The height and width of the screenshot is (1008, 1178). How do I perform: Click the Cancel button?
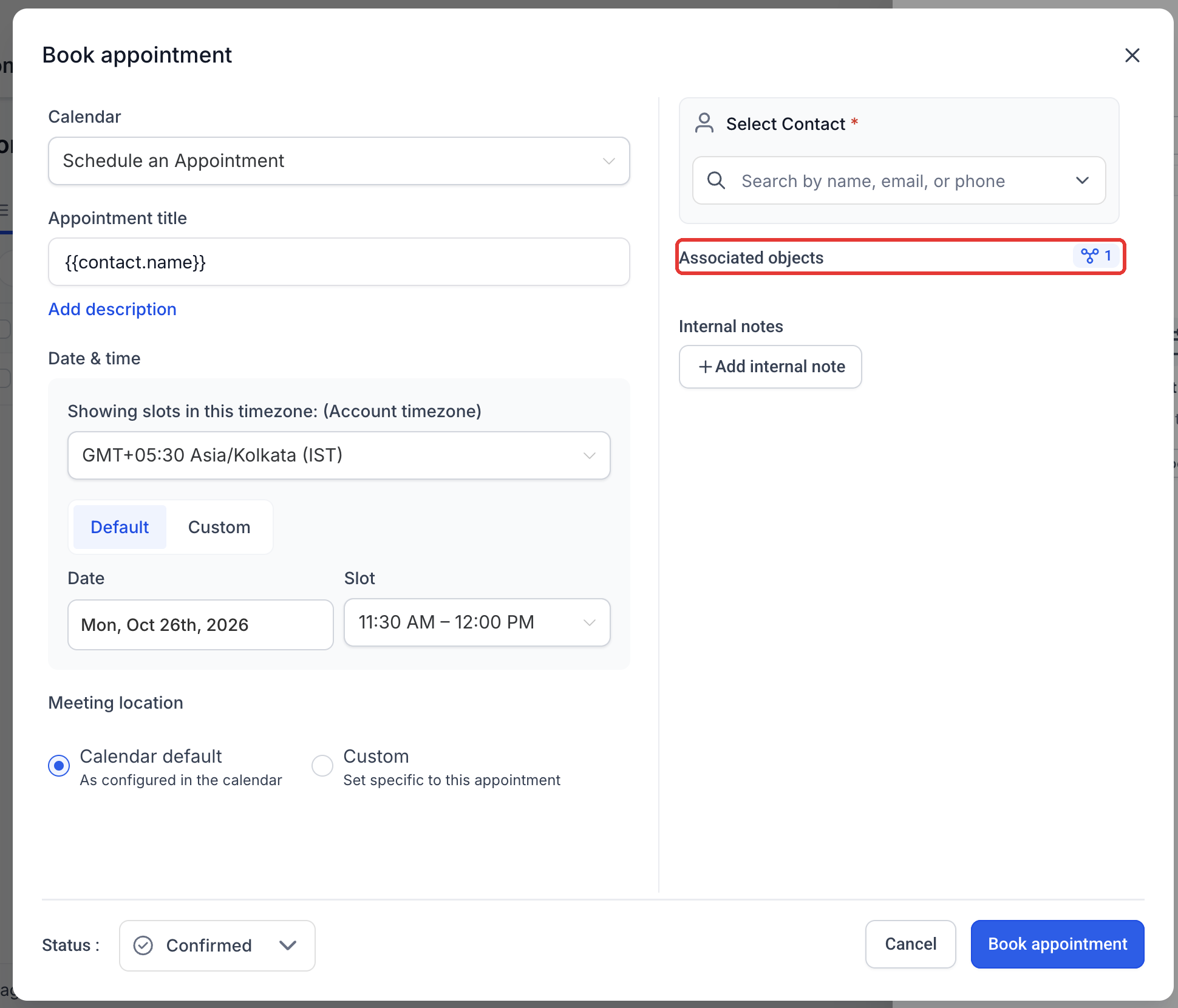tap(911, 944)
